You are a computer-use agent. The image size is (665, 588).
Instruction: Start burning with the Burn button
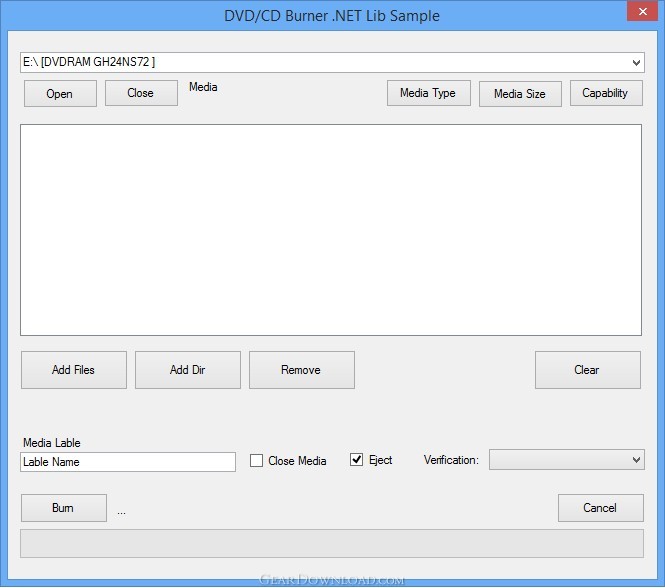click(64, 508)
